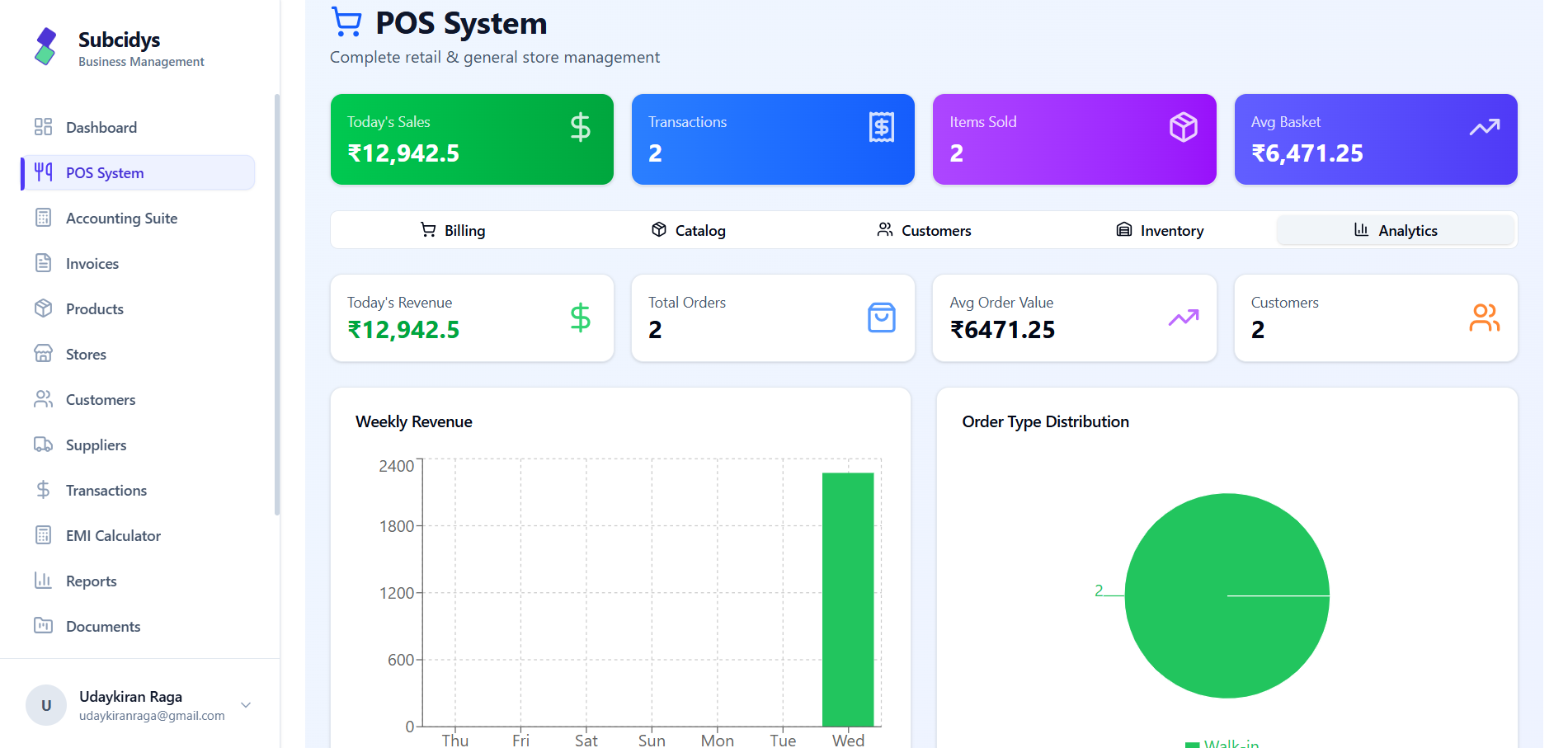Click email udaykiranraga@gmail.com
1568x748 pixels.
[152, 716]
